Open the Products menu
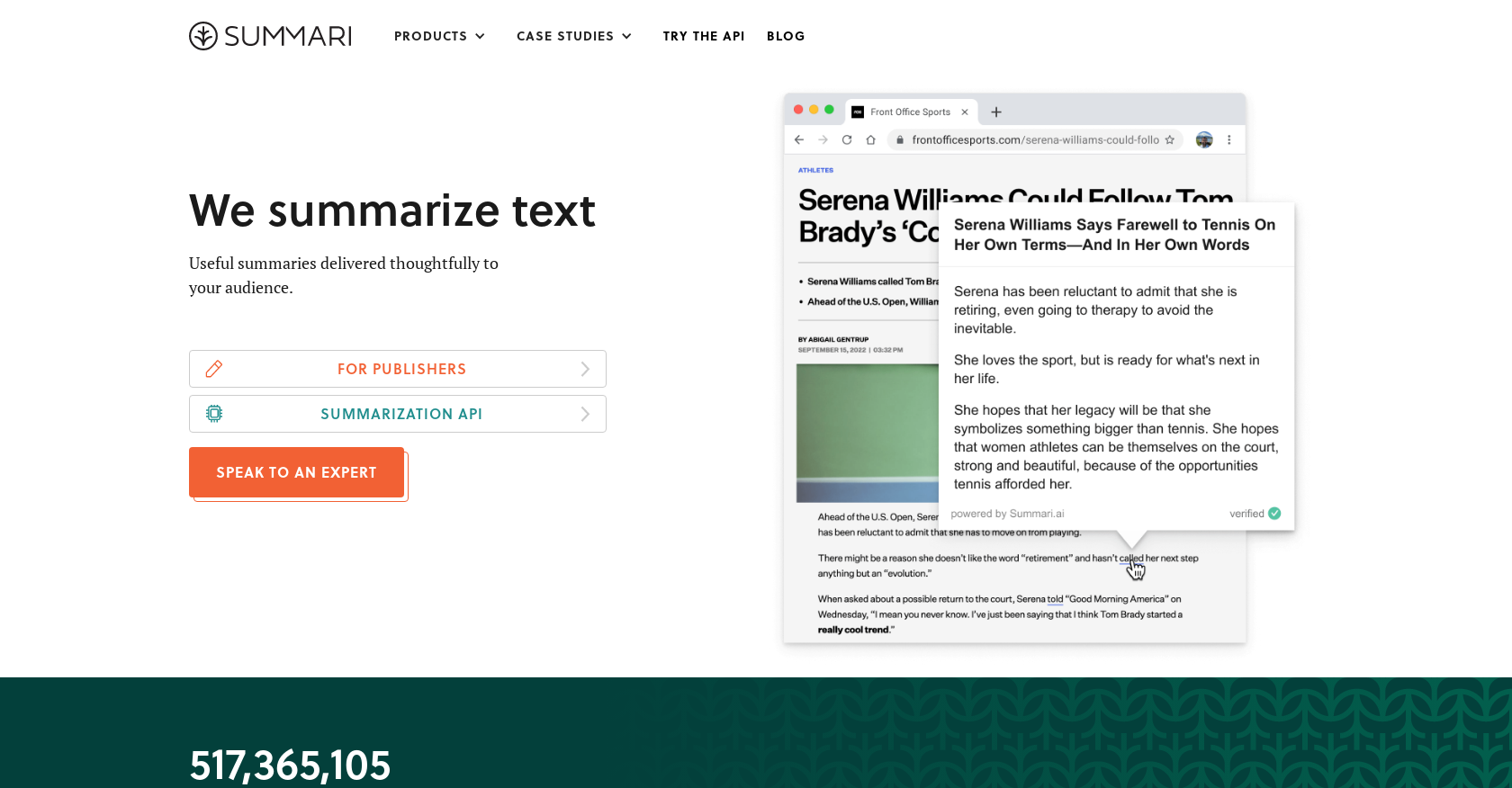 (439, 36)
